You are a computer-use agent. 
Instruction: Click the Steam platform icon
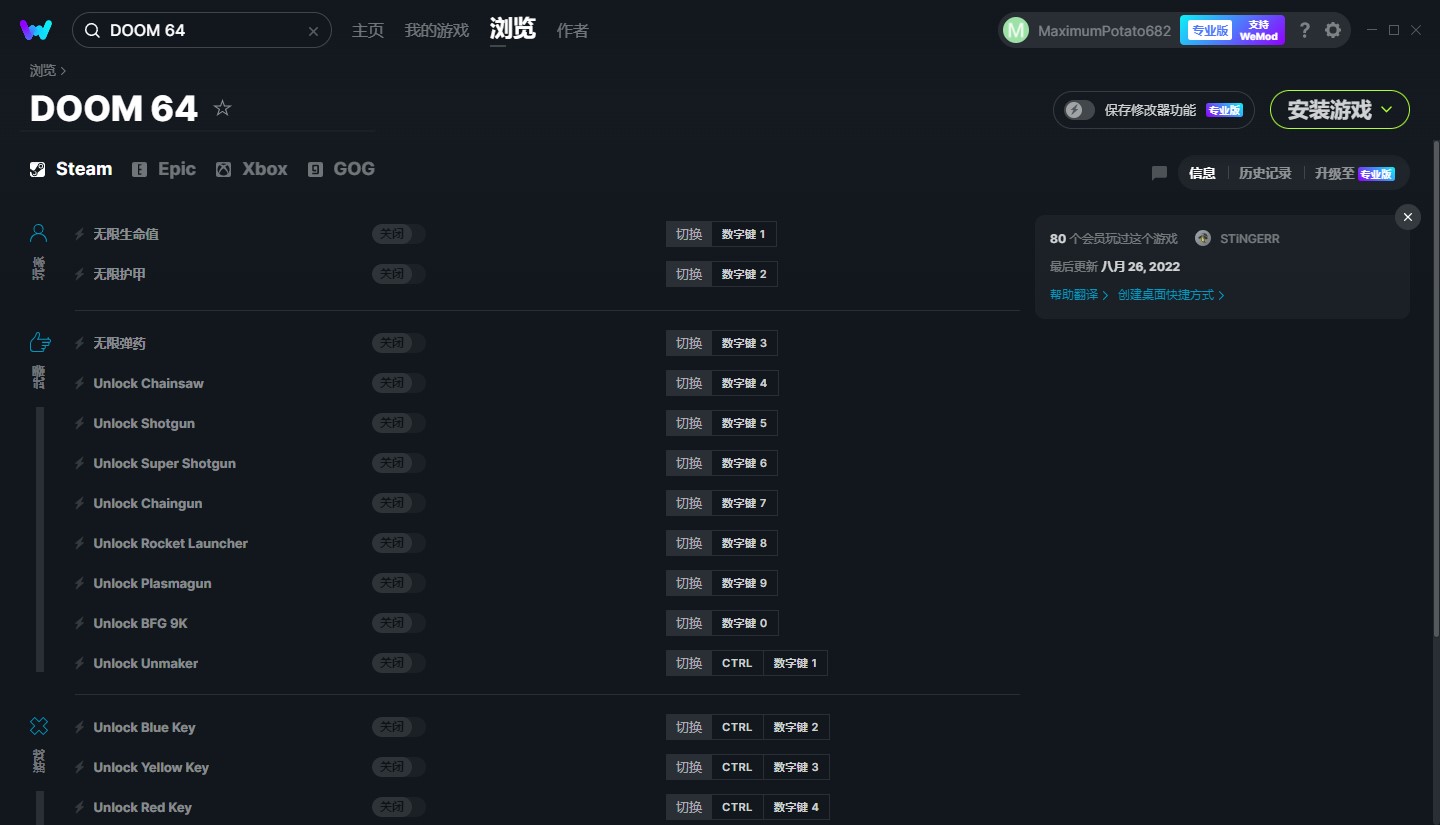(x=37, y=169)
